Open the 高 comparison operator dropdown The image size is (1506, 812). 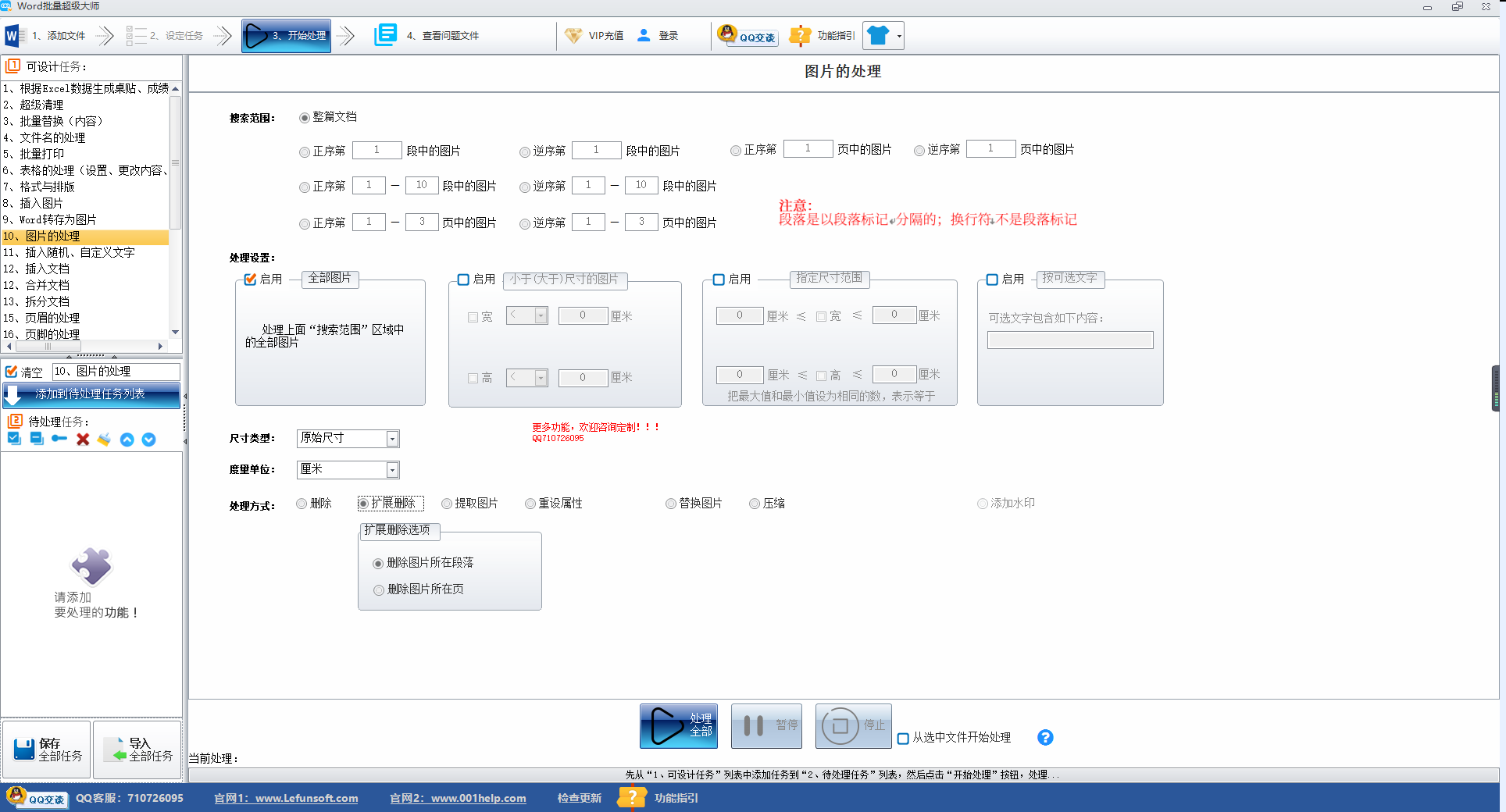point(541,378)
